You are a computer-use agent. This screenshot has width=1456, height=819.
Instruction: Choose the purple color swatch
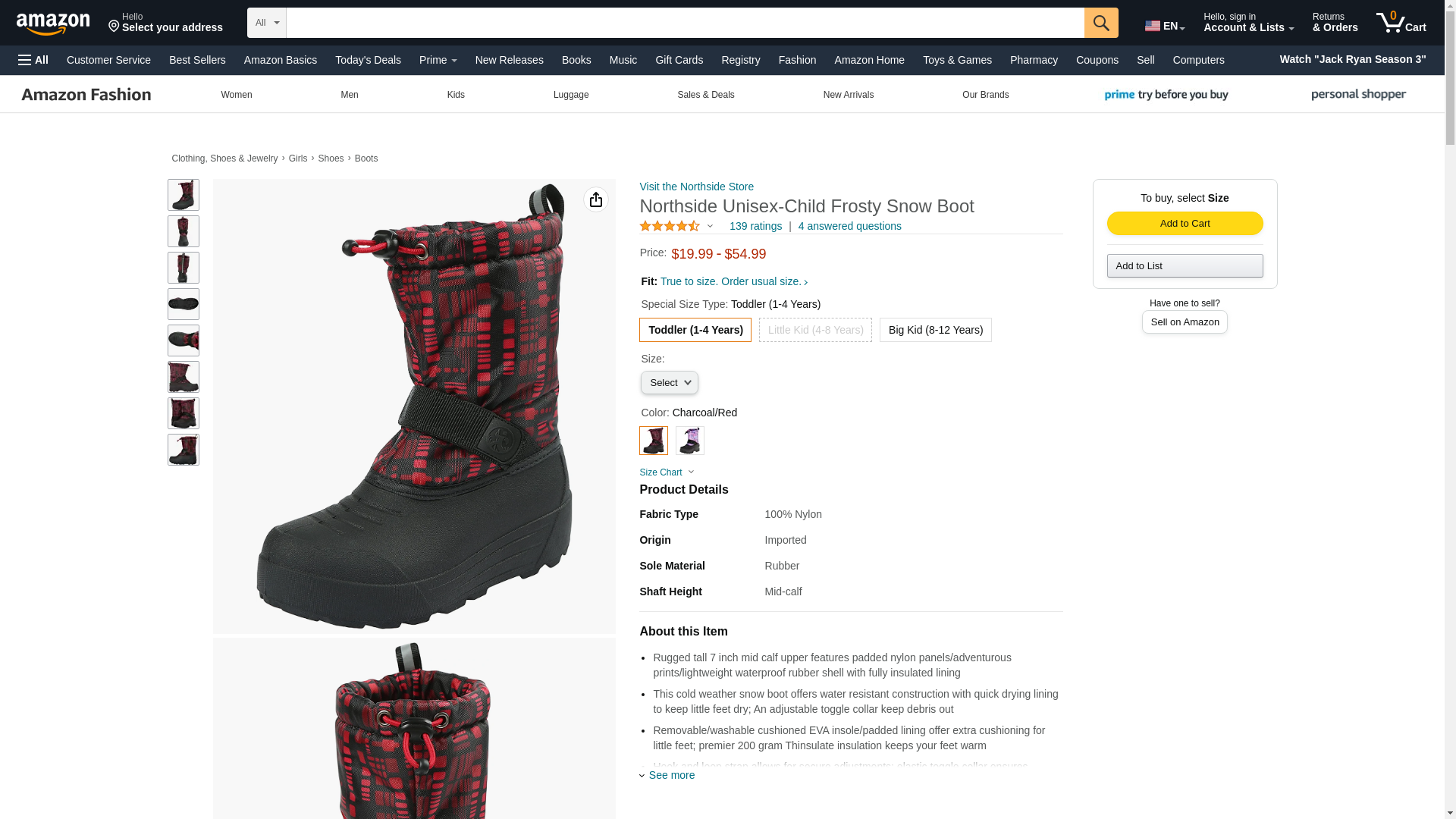click(690, 441)
